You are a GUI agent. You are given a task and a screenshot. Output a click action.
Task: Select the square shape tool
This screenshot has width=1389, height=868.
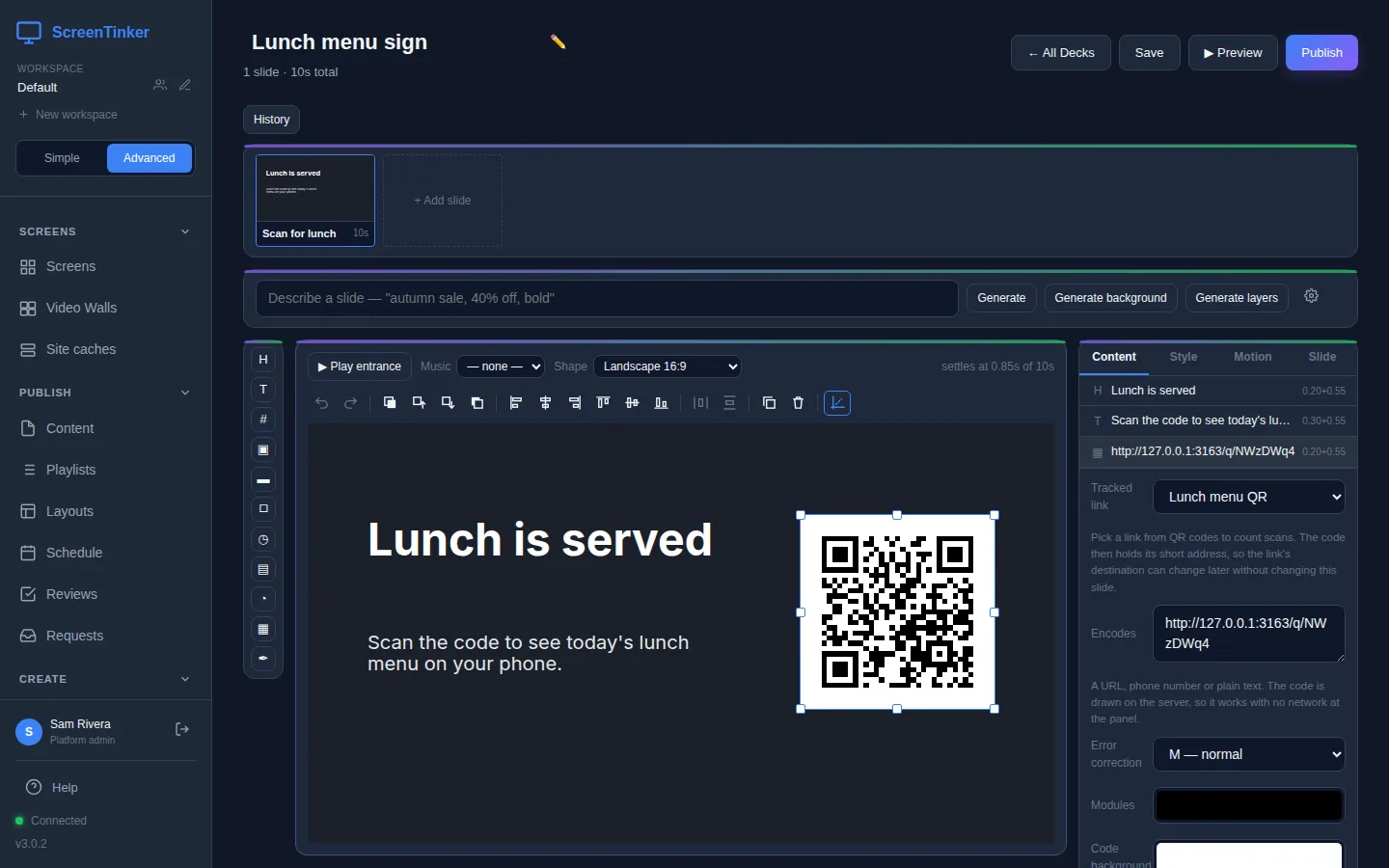pos(263,509)
